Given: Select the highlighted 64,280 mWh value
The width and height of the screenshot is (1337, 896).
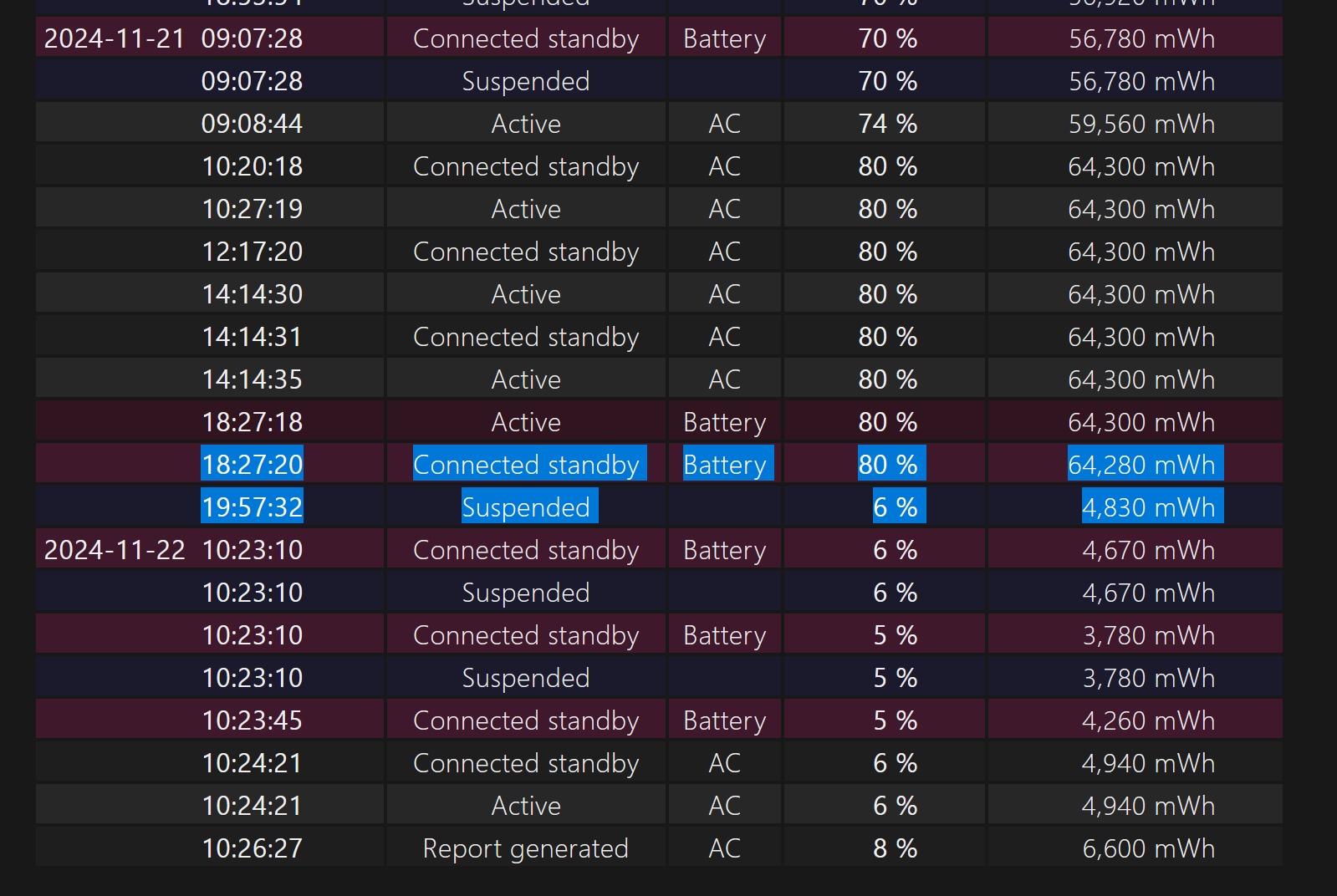Looking at the screenshot, I should (1141, 465).
